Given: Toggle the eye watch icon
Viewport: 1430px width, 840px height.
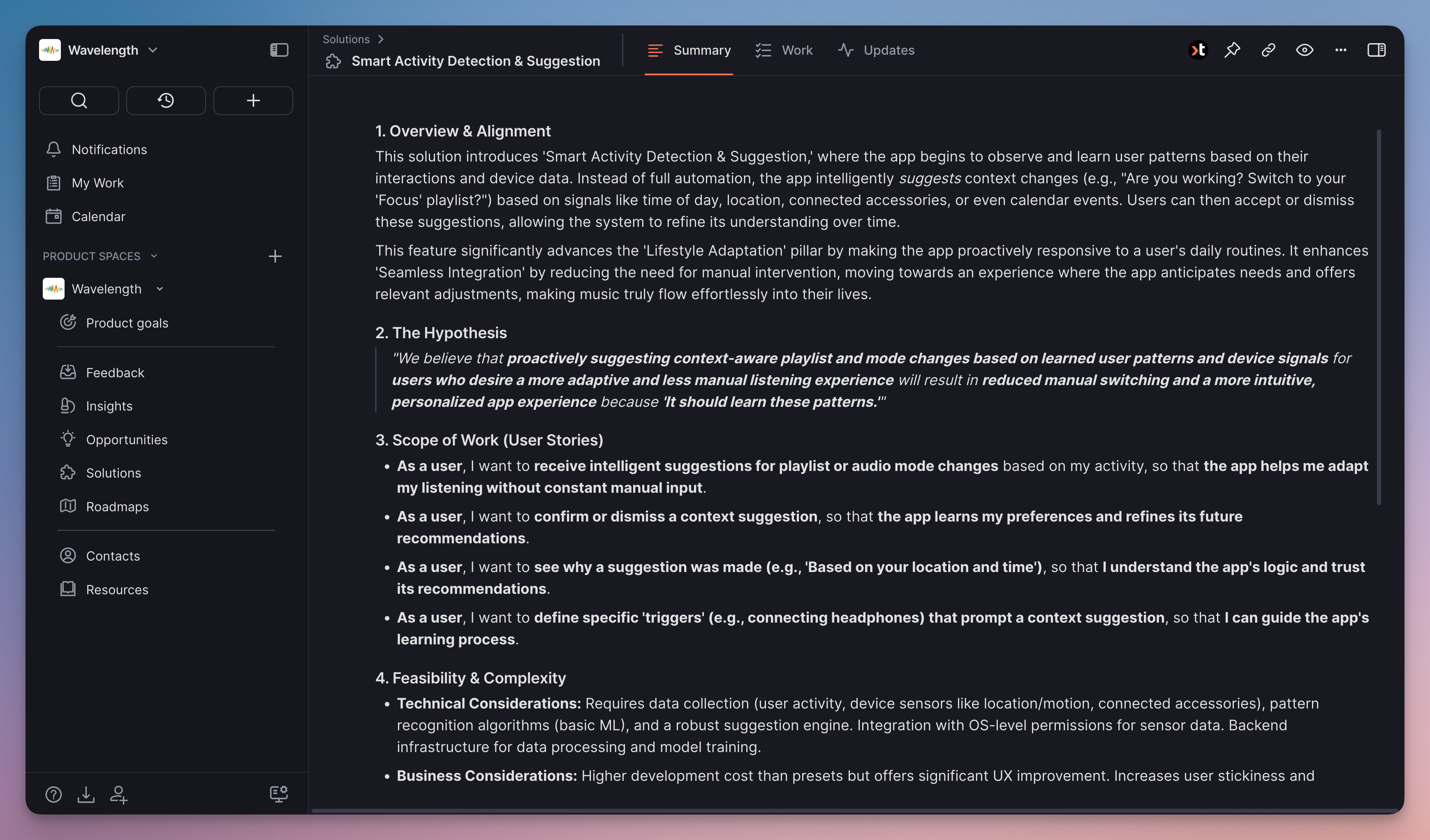Looking at the screenshot, I should click(x=1305, y=50).
